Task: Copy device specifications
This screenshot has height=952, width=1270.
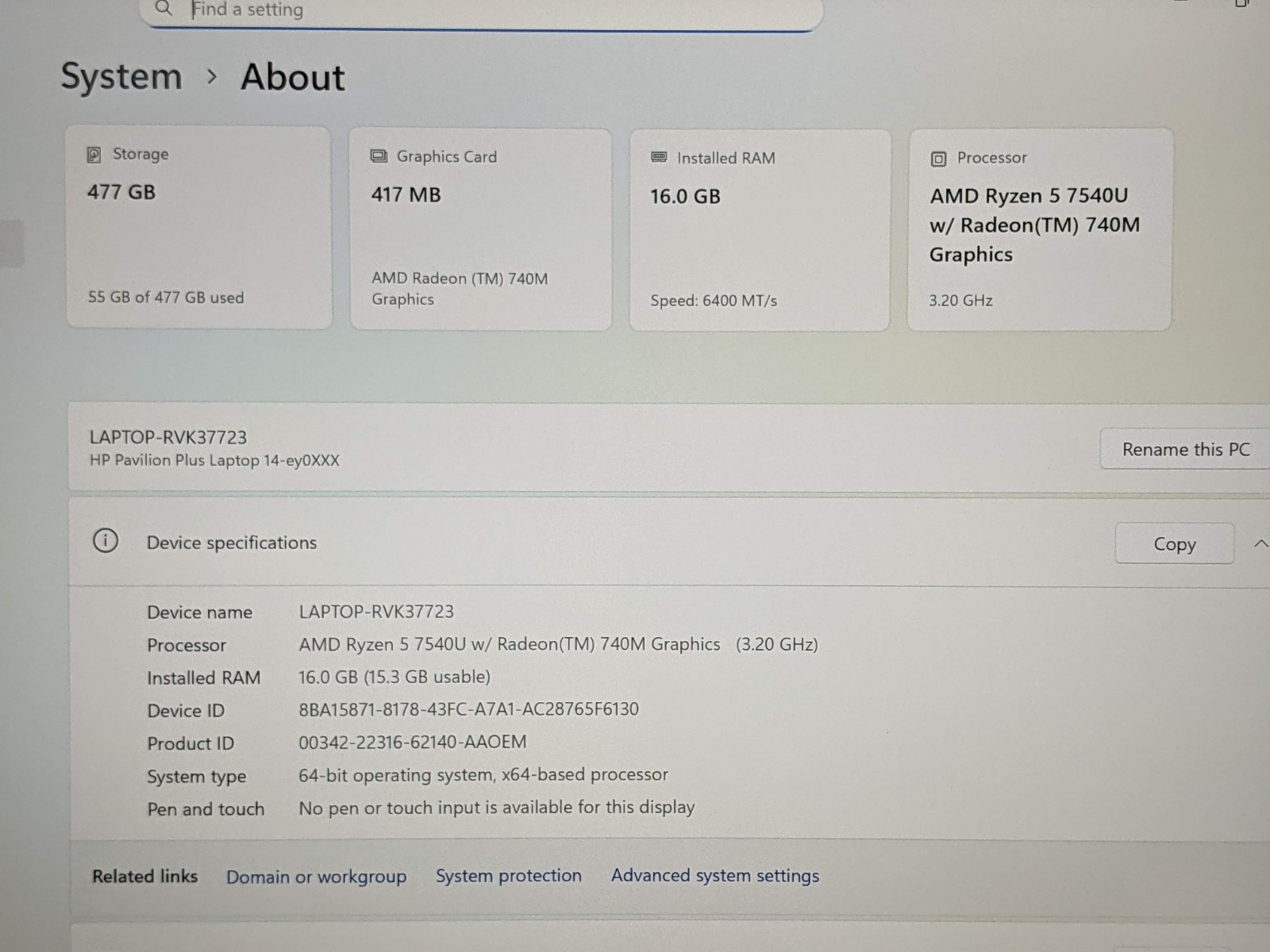Action: [x=1175, y=544]
